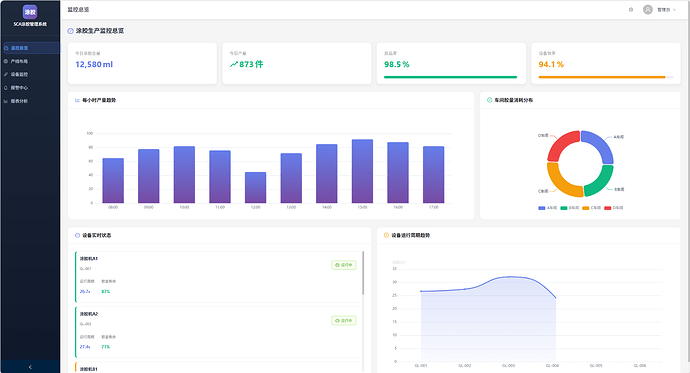This screenshot has width=690, height=373.
Task: Open the 设备监控 sidebar menu item
Action: coord(30,74)
